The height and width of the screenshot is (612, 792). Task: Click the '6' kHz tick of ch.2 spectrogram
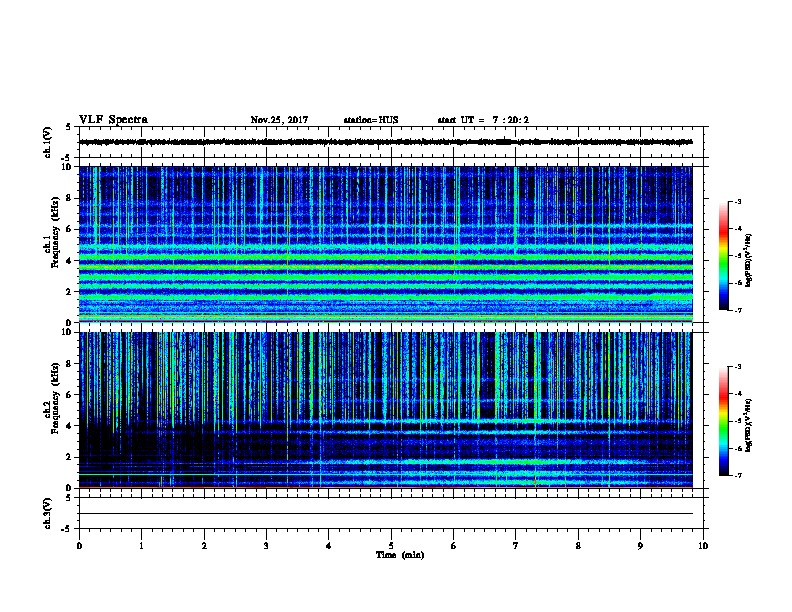(69, 395)
